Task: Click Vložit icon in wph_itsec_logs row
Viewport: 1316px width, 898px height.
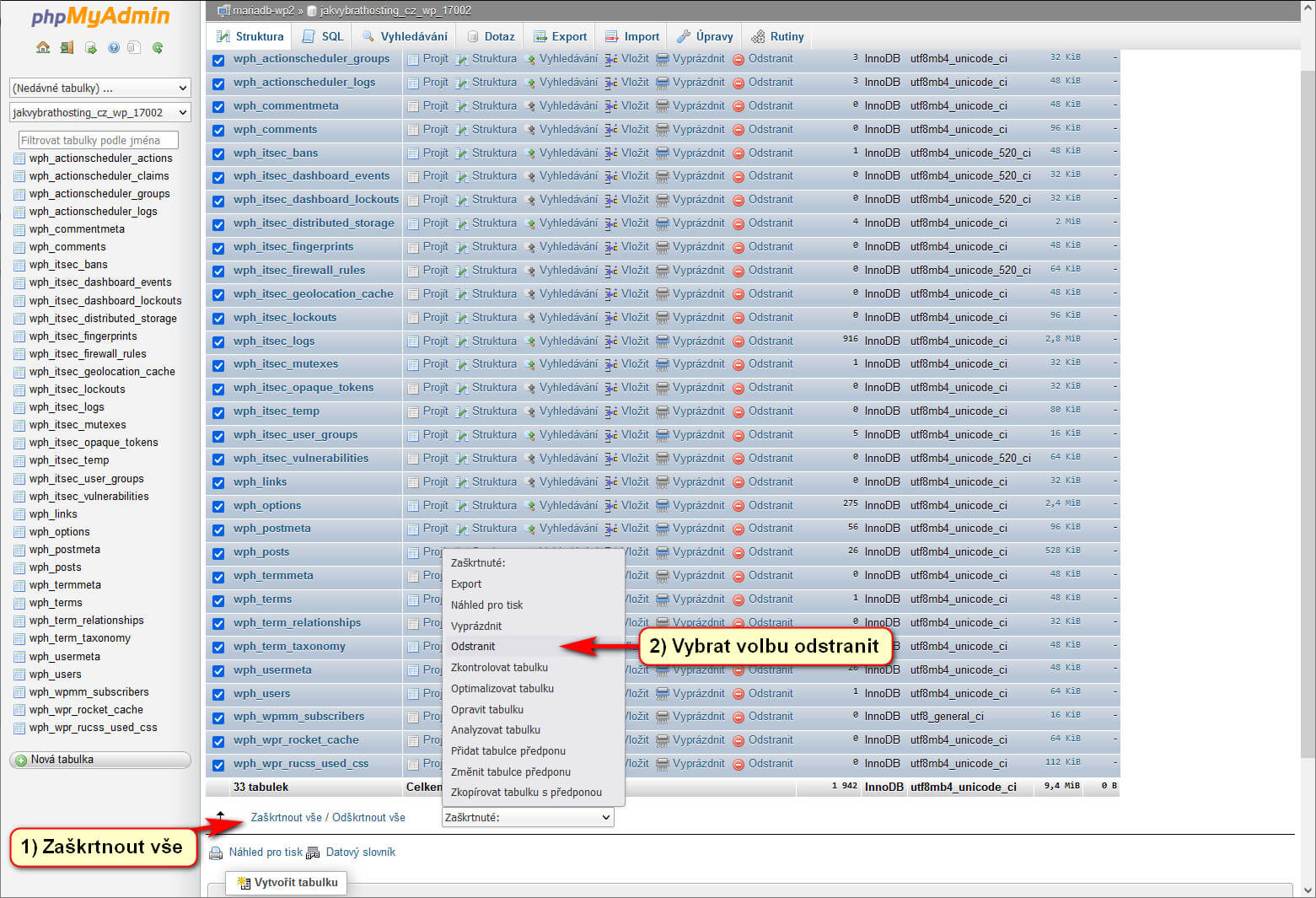Action: point(611,341)
